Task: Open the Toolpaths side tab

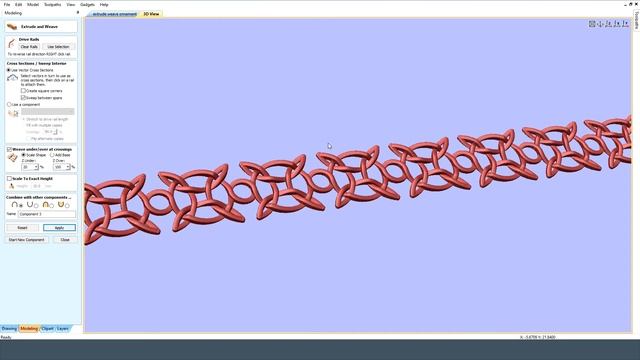Action: (x=636, y=20)
